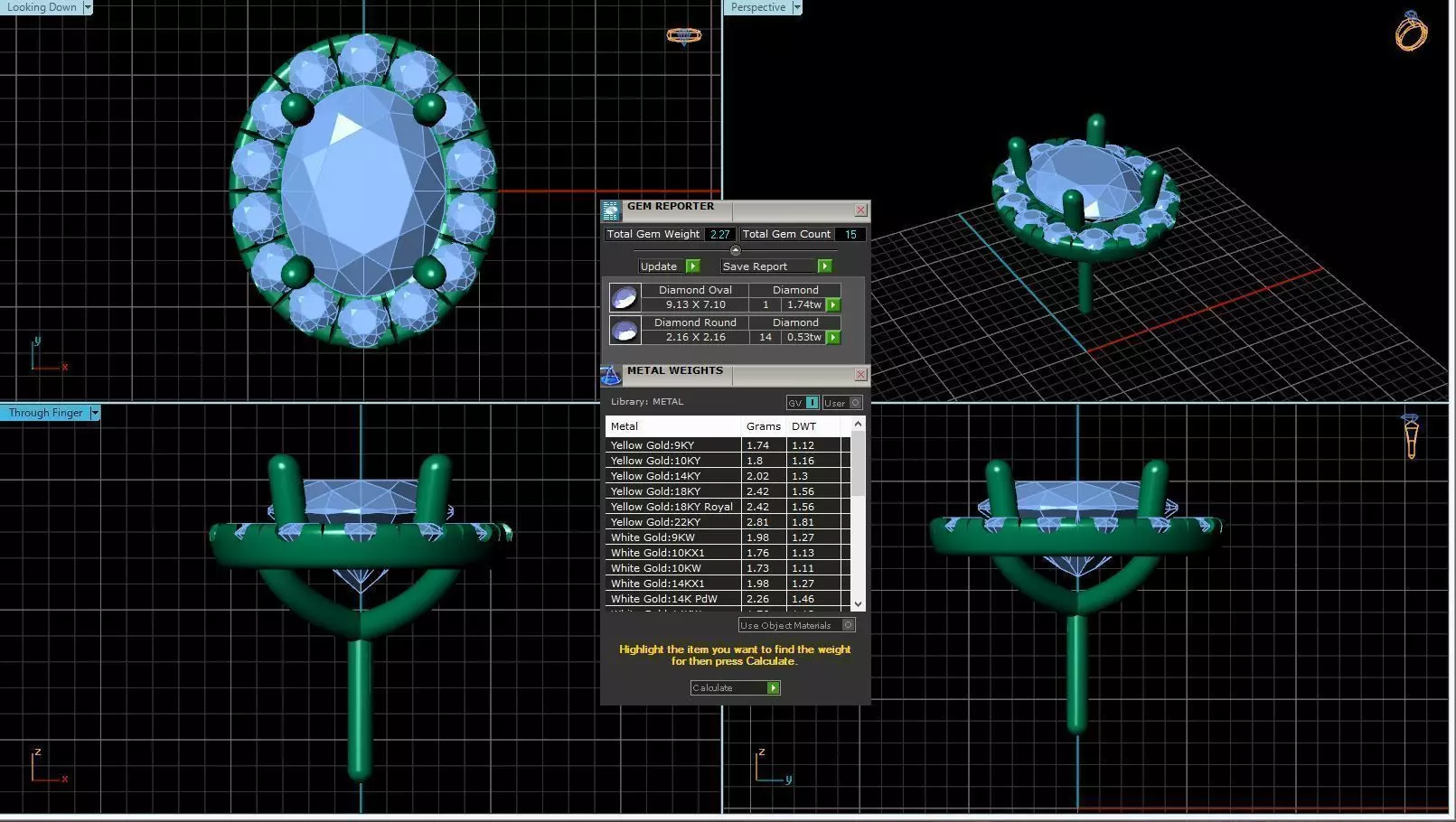This screenshot has height=822, width=1456.
Task: Collapse the Gem Reporter section with round arrow
Action: click(735, 250)
